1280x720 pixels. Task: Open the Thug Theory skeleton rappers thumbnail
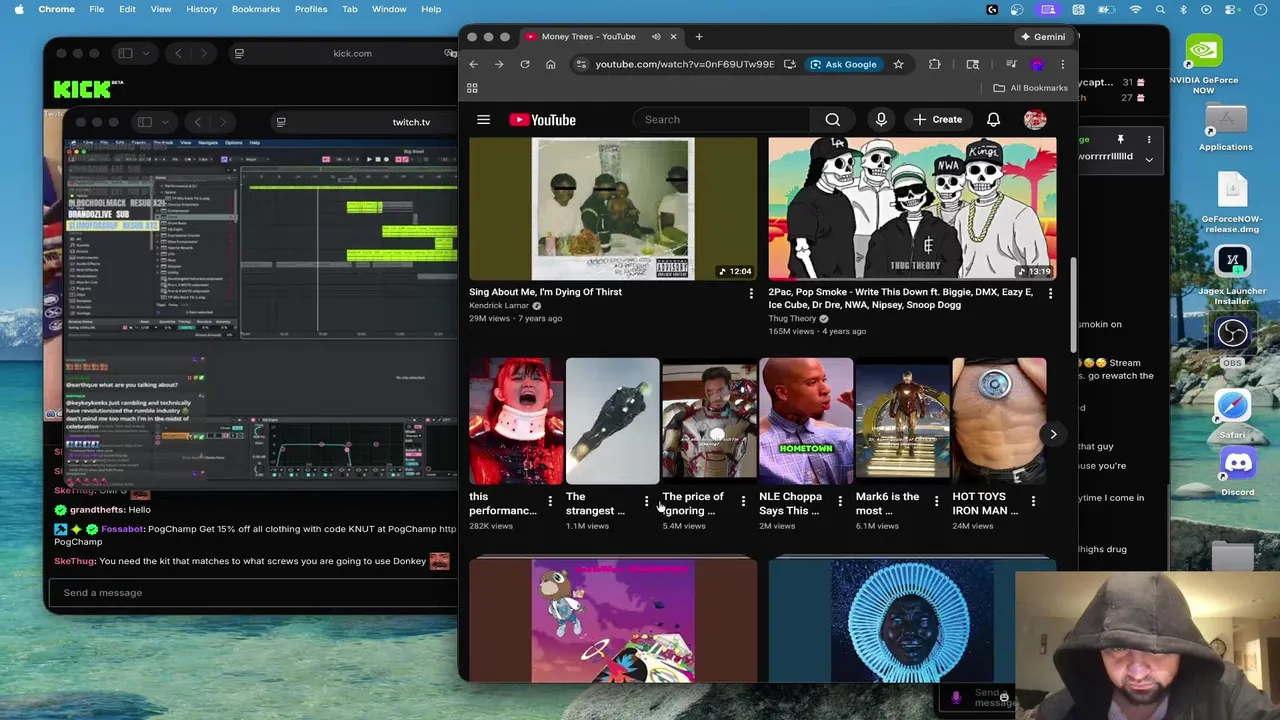[x=912, y=209]
